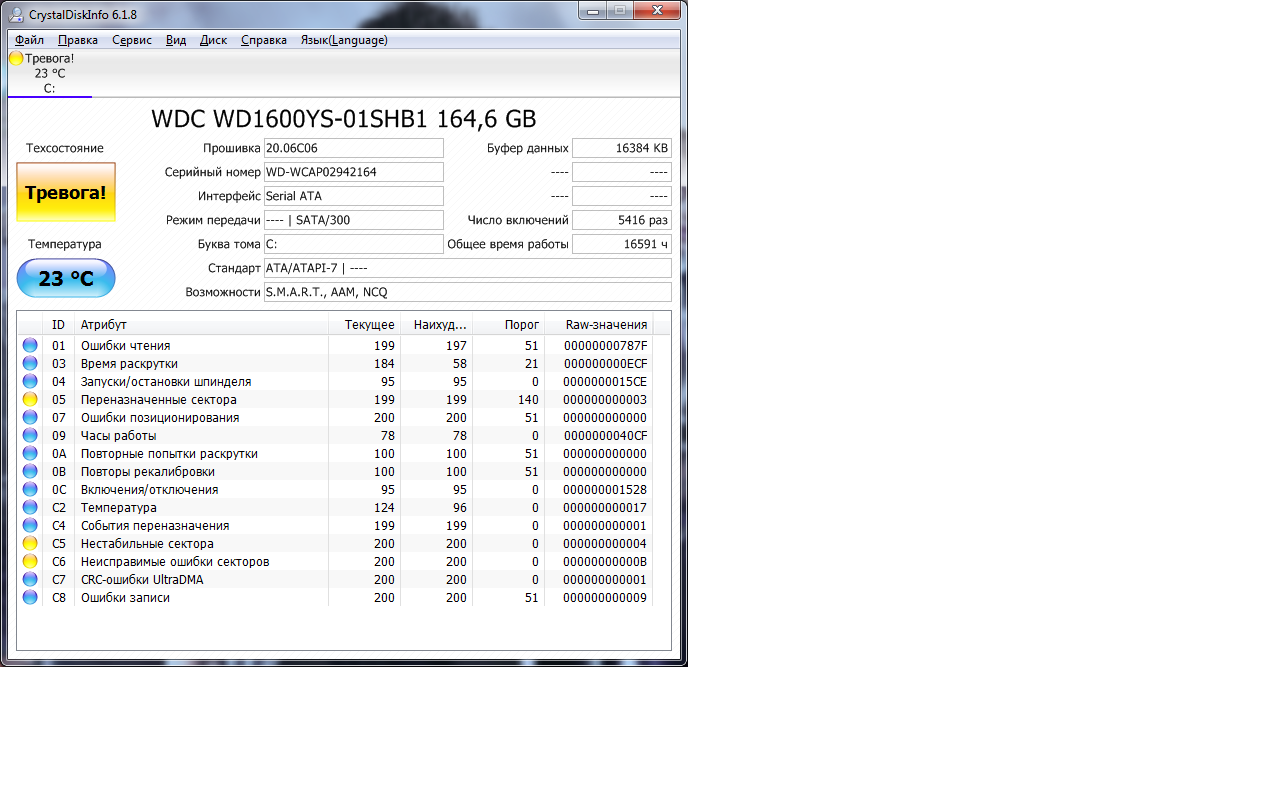
Task: Open the Файл menu
Action: point(29,40)
